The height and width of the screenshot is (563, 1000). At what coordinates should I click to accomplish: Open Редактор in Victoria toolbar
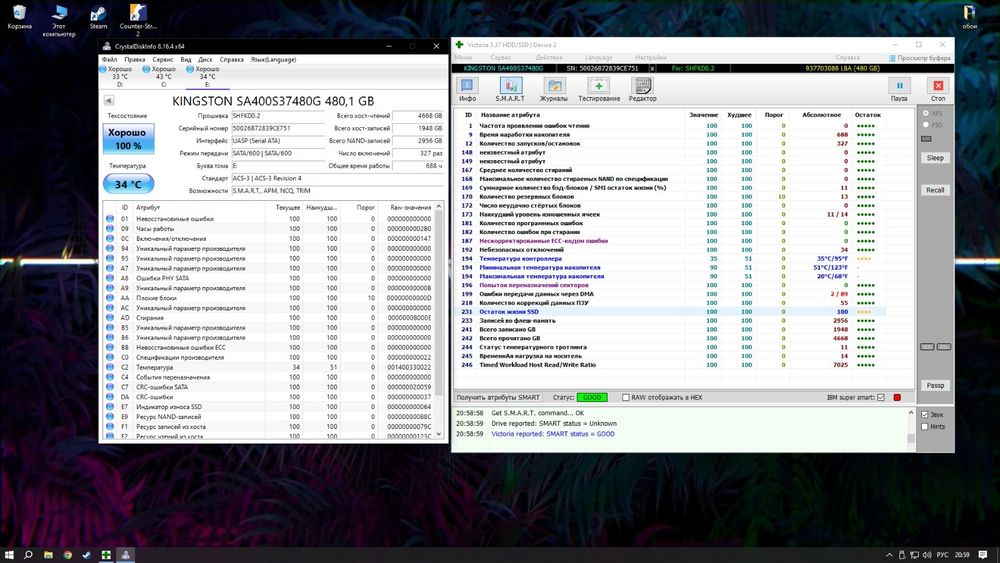coord(642,89)
